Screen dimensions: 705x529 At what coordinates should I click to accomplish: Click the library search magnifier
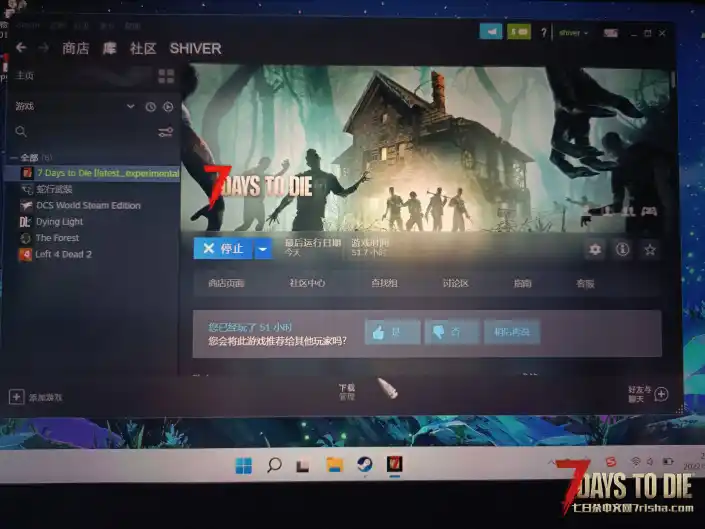pos(21,132)
